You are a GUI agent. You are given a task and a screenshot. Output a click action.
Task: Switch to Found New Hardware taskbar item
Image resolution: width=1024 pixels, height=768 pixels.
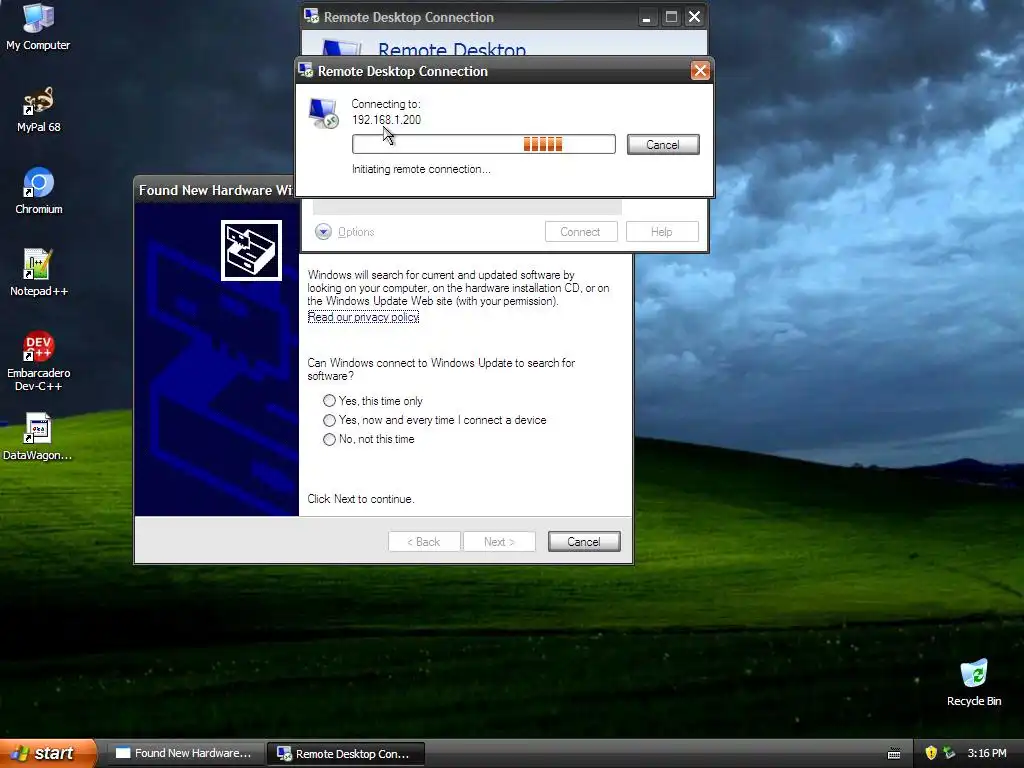click(184, 753)
